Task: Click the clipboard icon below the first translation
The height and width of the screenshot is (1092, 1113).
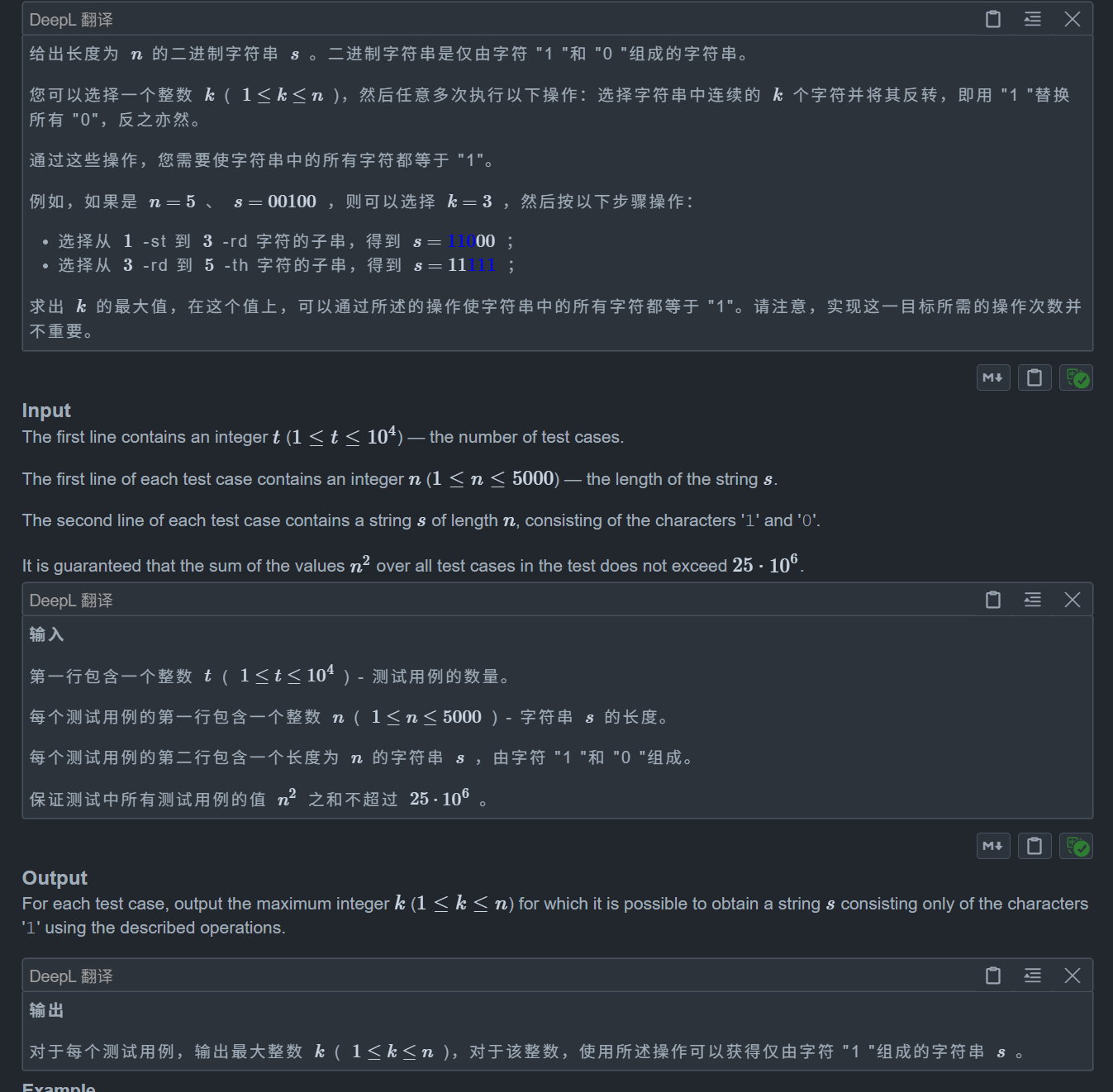Action: click(x=1035, y=377)
